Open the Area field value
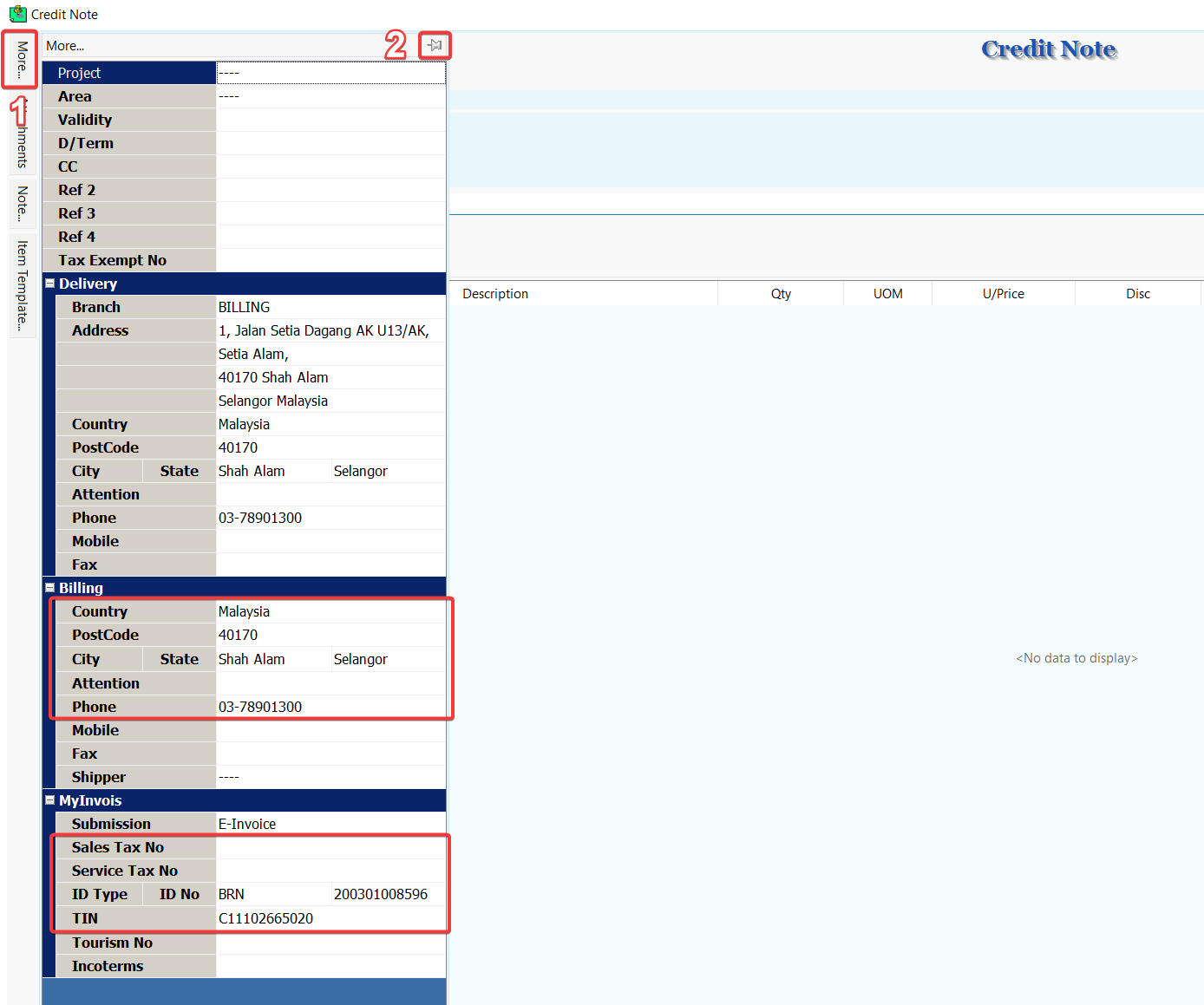Image resolution: width=1204 pixels, height=1005 pixels. point(330,96)
